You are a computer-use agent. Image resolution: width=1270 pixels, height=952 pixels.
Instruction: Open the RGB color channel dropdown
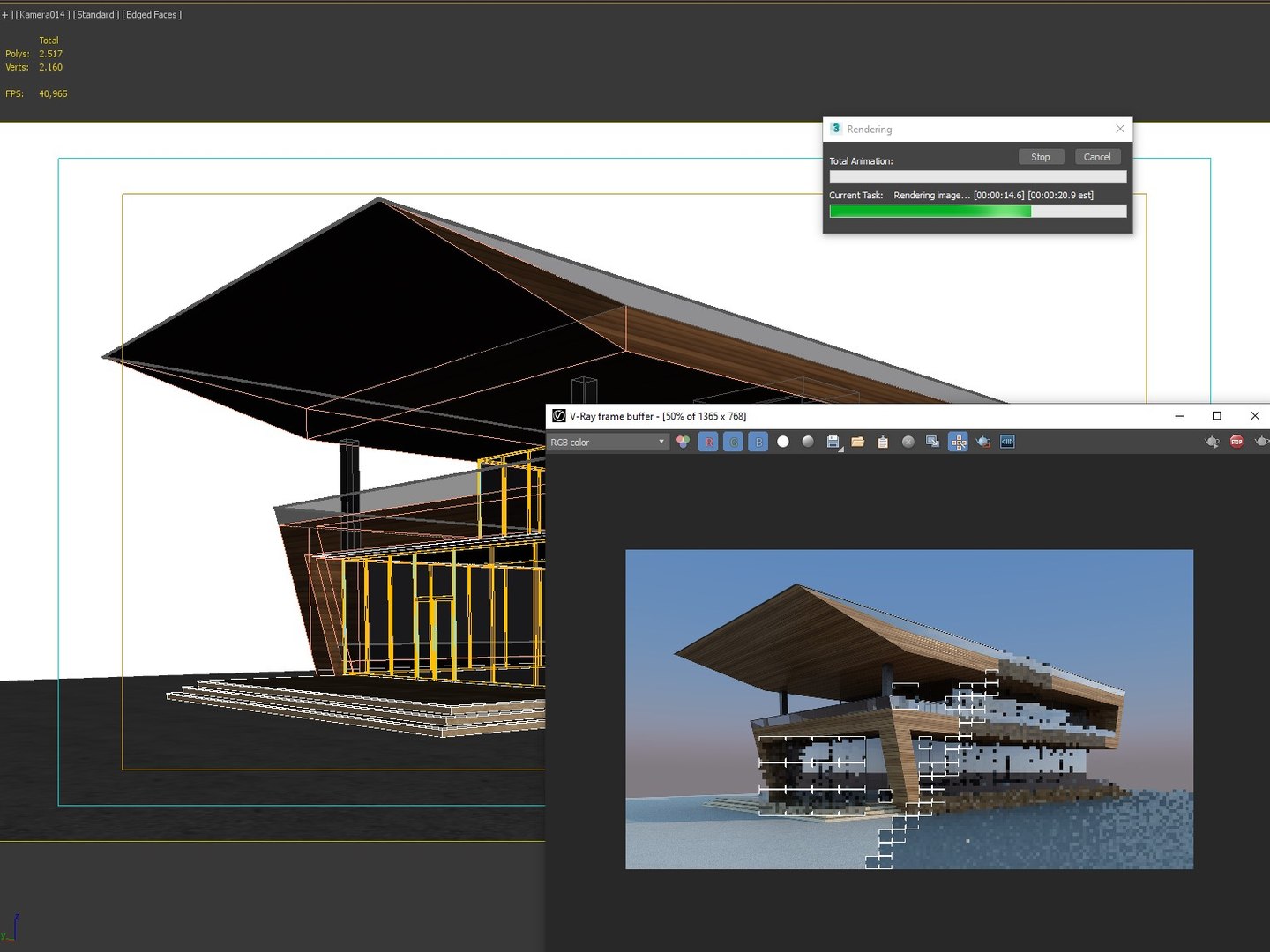[608, 442]
